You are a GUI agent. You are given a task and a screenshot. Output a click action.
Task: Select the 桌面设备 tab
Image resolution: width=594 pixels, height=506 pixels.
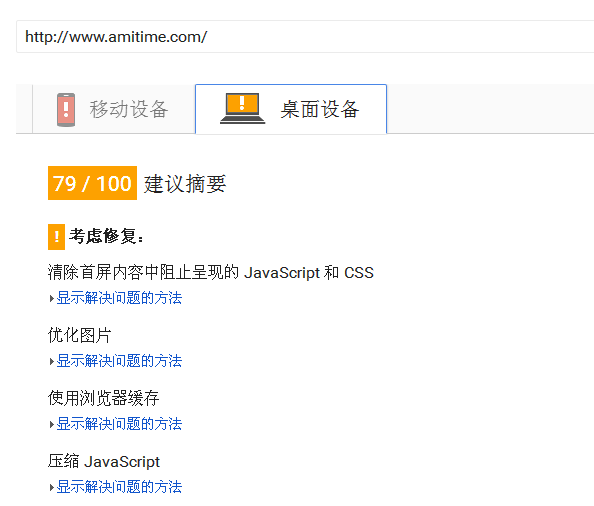point(291,109)
